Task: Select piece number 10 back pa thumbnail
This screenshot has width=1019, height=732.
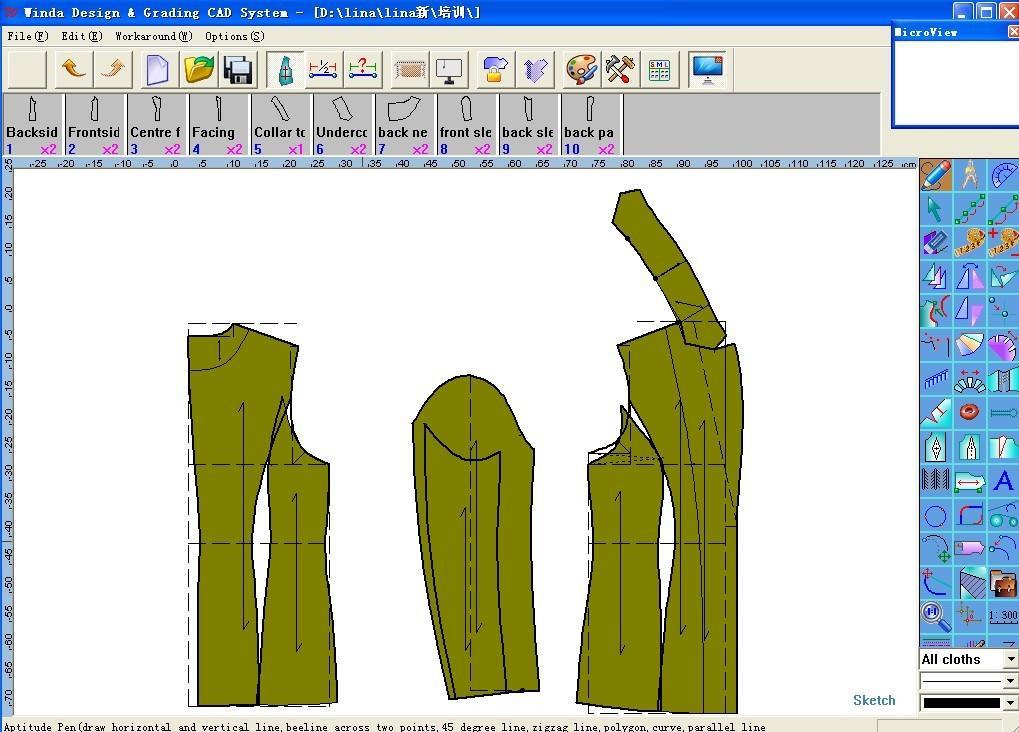Action: 590,125
